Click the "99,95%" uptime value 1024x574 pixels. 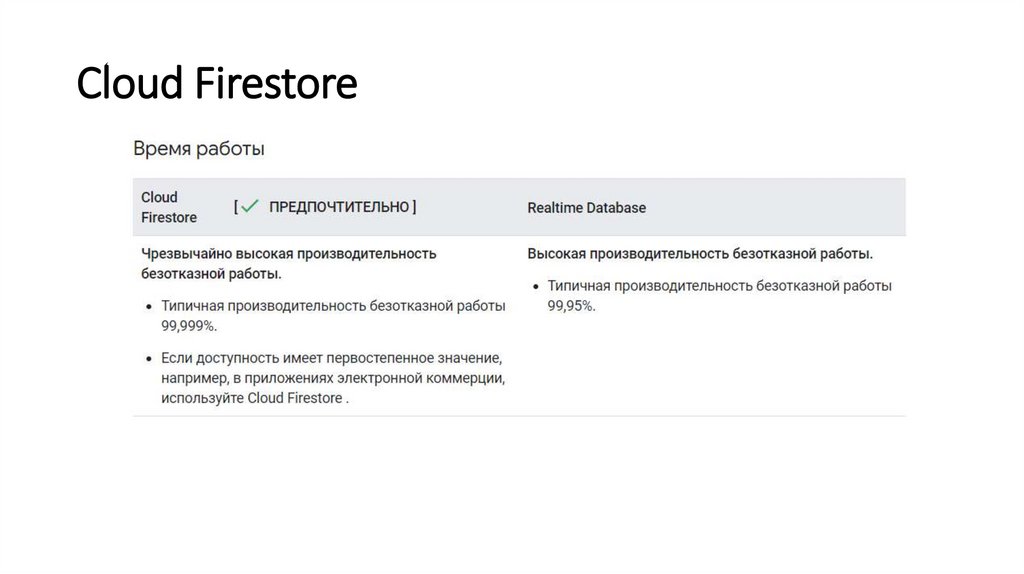click(571, 306)
